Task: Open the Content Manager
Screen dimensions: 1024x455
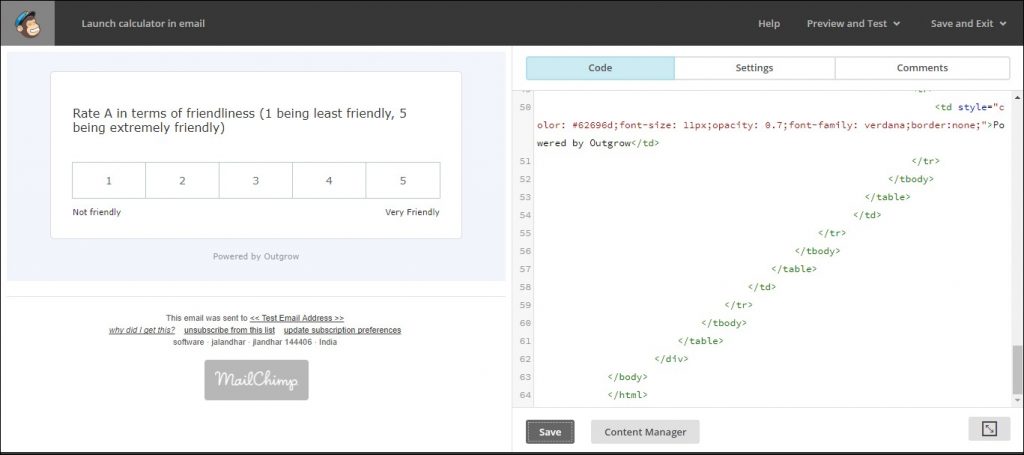Action: 645,432
